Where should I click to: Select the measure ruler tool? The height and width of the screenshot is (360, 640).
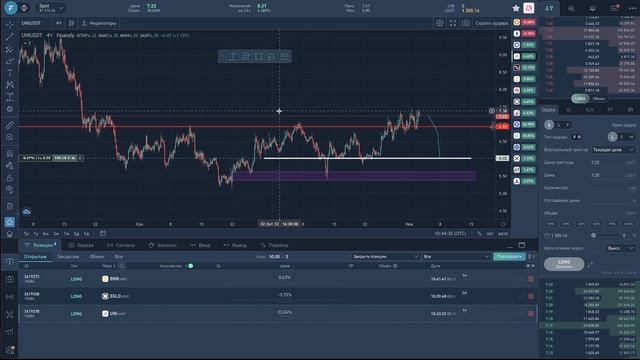tap(10, 125)
